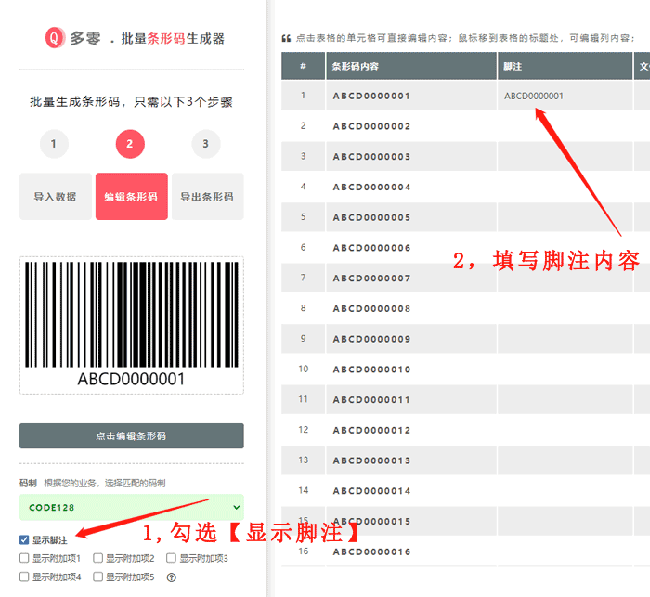Click row number 14 in the table
650x597 pixels.
303,490
